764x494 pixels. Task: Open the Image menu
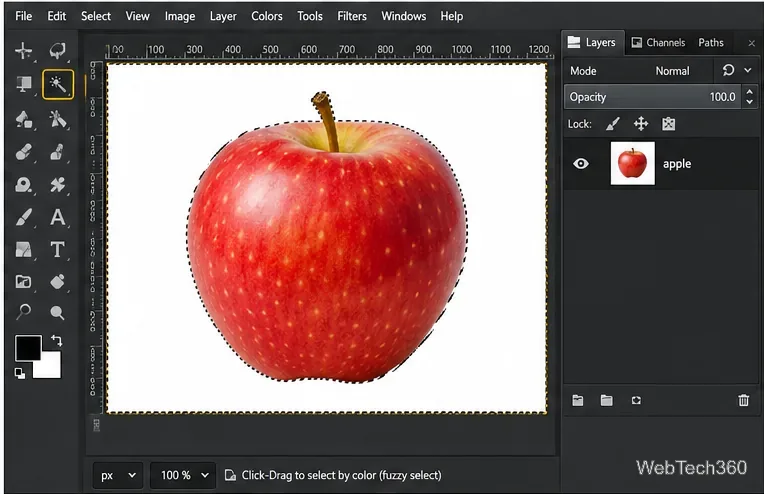pos(180,16)
